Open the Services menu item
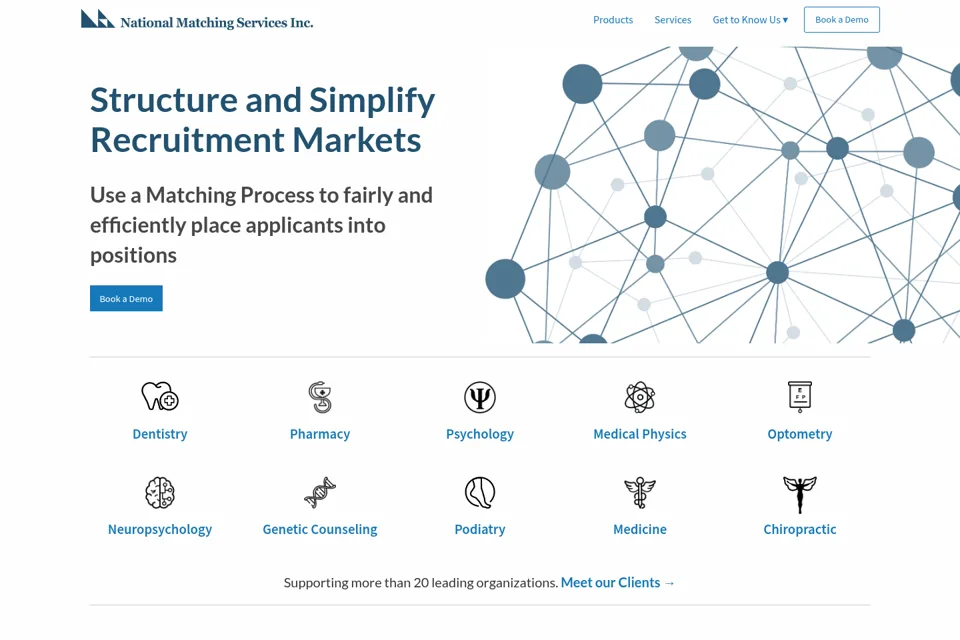This screenshot has height=640, width=960. pyautogui.click(x=673, y=20)
